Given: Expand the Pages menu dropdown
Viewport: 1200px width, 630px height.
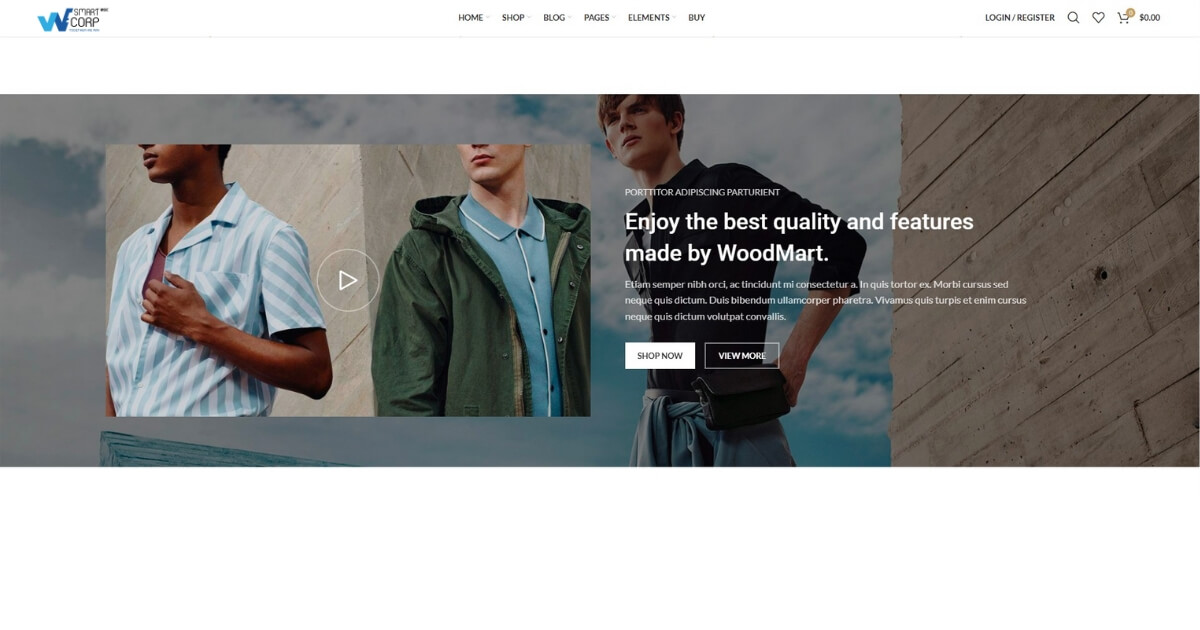Looking at the screenshot, I should [599, 18].
